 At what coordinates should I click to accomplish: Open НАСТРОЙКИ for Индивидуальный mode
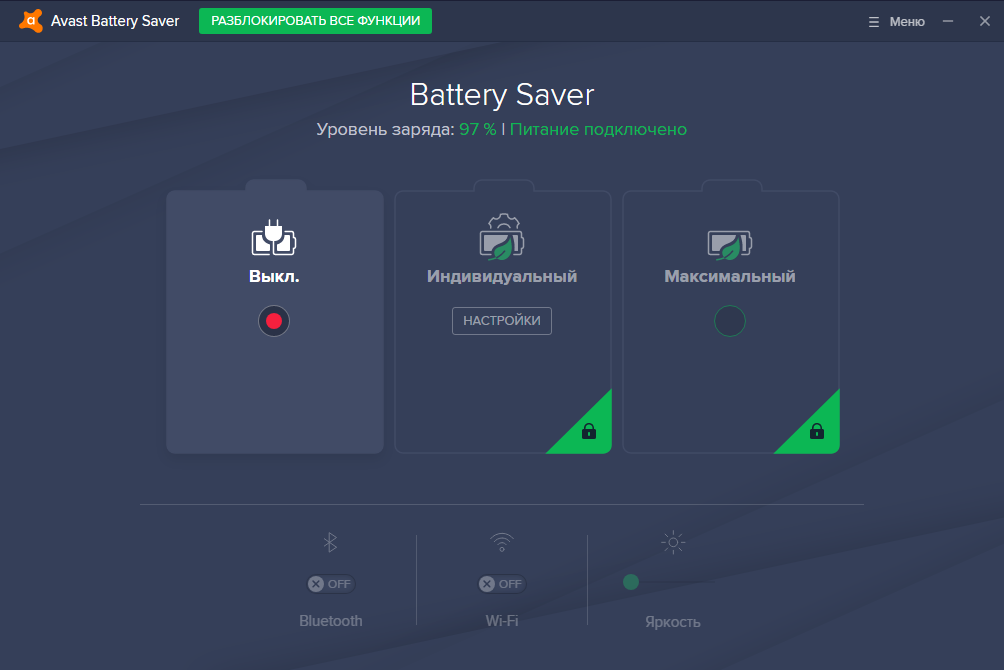pyautogui.click(x=502, y=321)
